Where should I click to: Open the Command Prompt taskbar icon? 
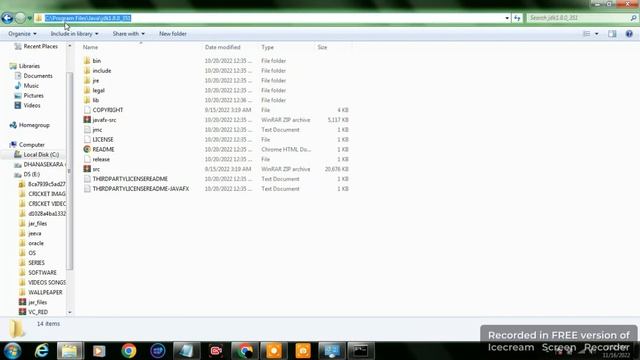point(360,351)
